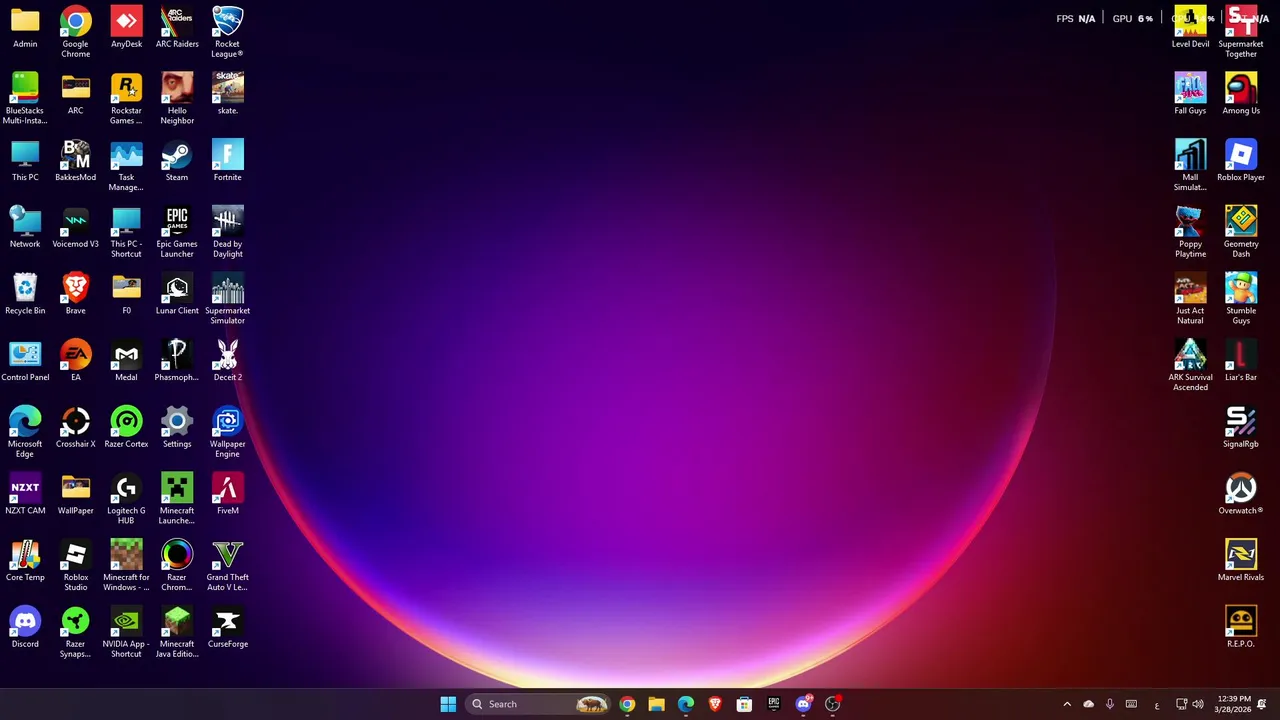Viewport: 1280px width, 720px height.
Task: Open Rocket League desktop shortcut
Action: click(227, 21)
